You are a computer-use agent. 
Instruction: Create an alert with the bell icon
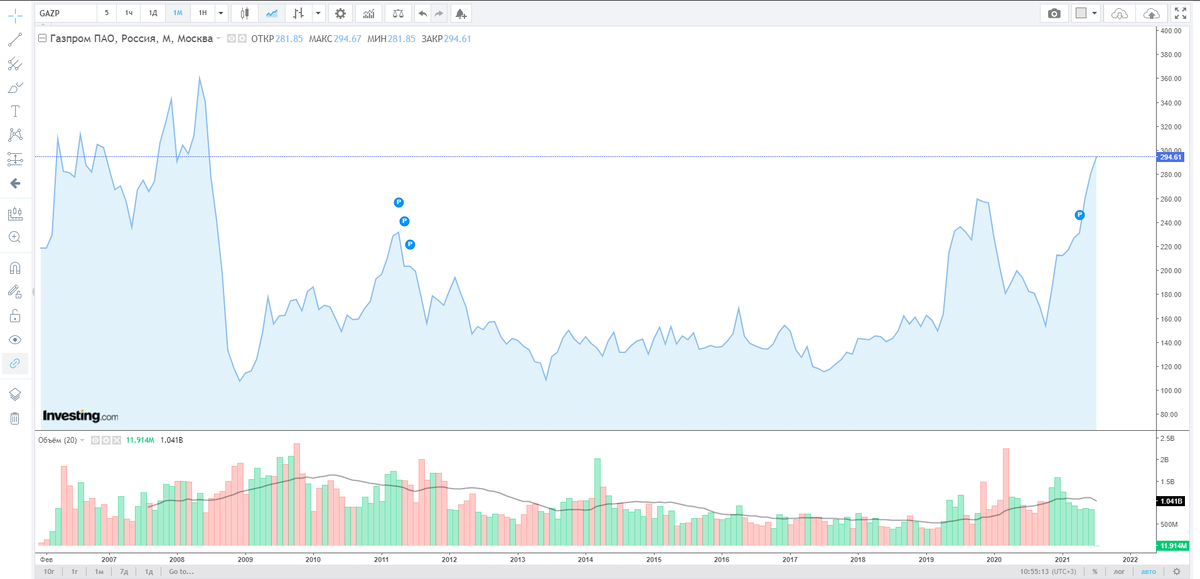click(x=460, y=13)
